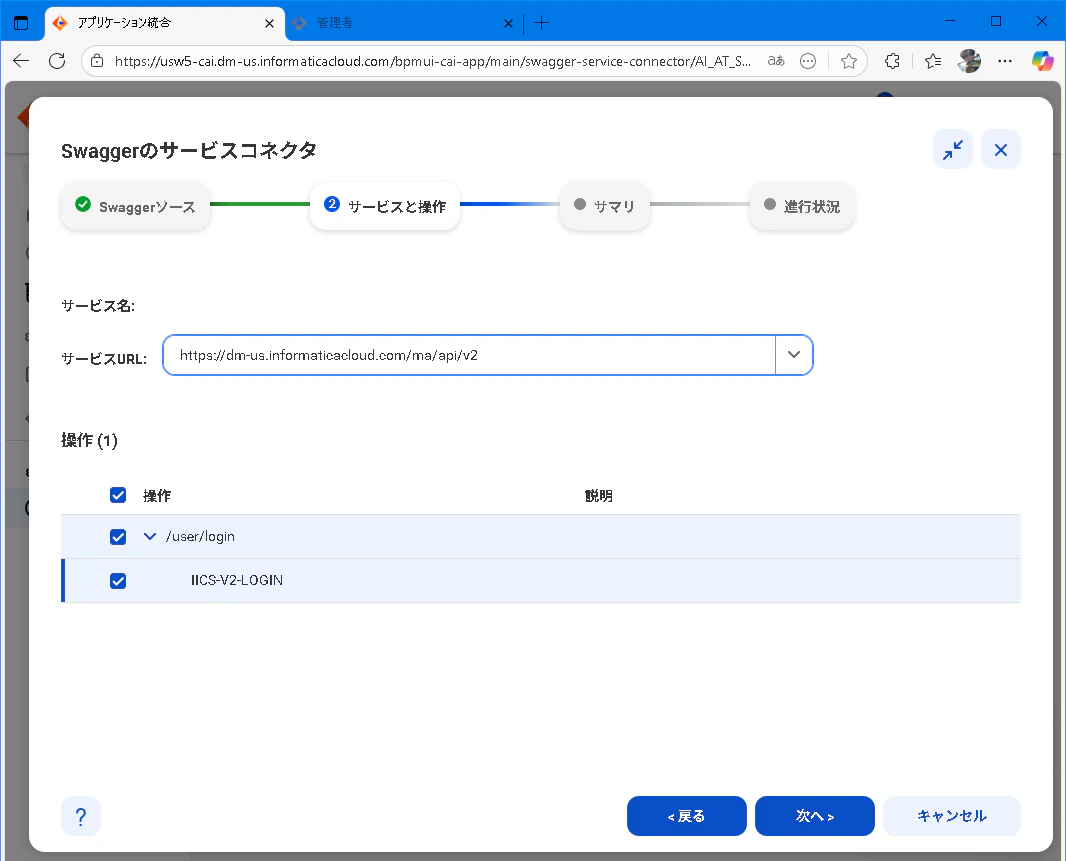The width and height of the screenshot is (1066, 861).
Task: Click the 戻る back button
Action: (x=687, y=816)
